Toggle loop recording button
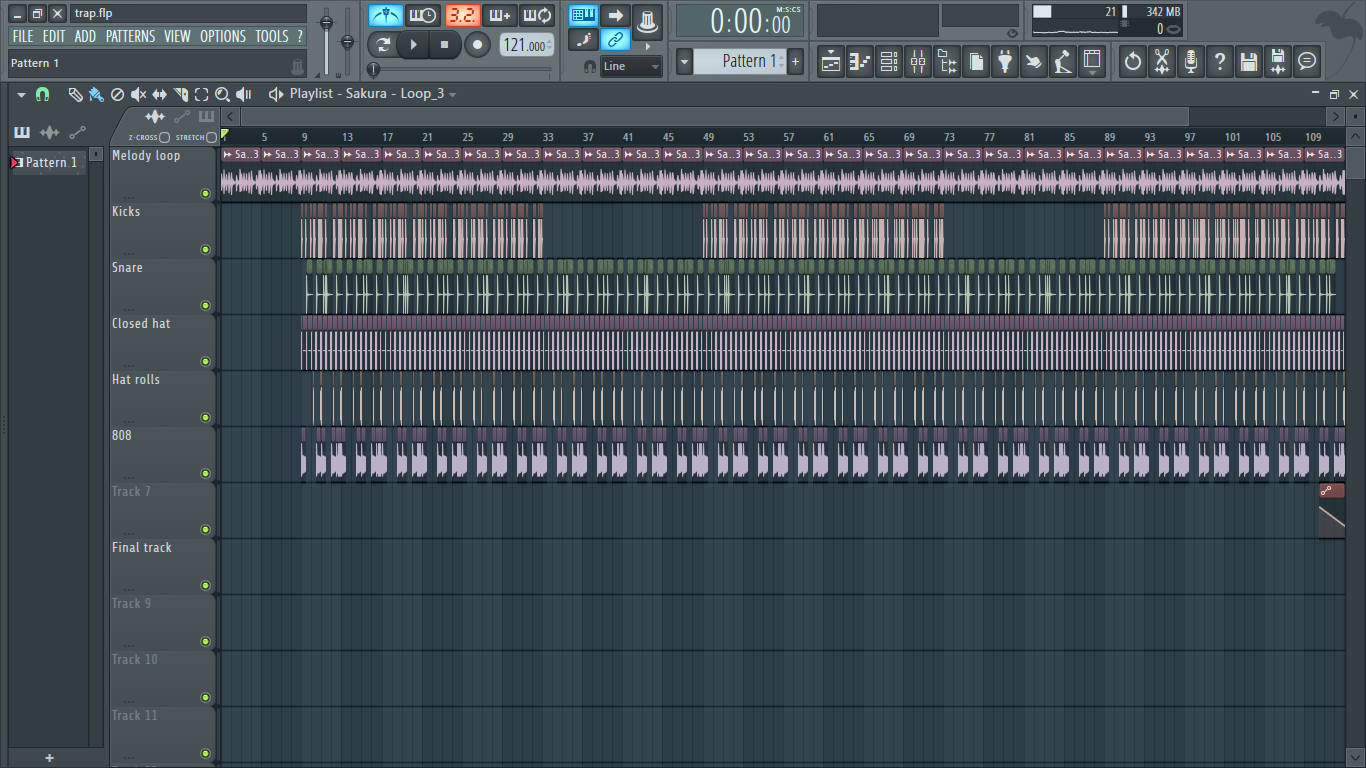Viewport: 1366px width, 768px height. coord(538,15)
